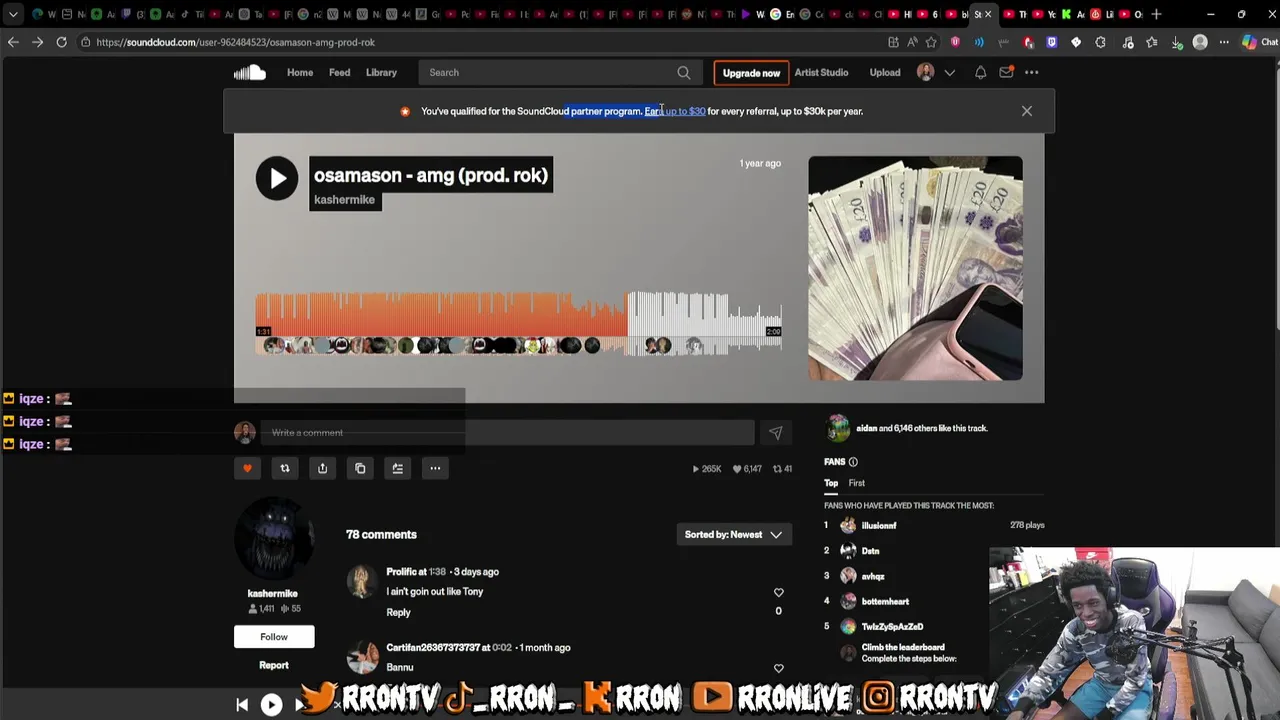Reply to the Prolific comment
The height and width of the screenshot is (720, 1280).
coord(398,612)
